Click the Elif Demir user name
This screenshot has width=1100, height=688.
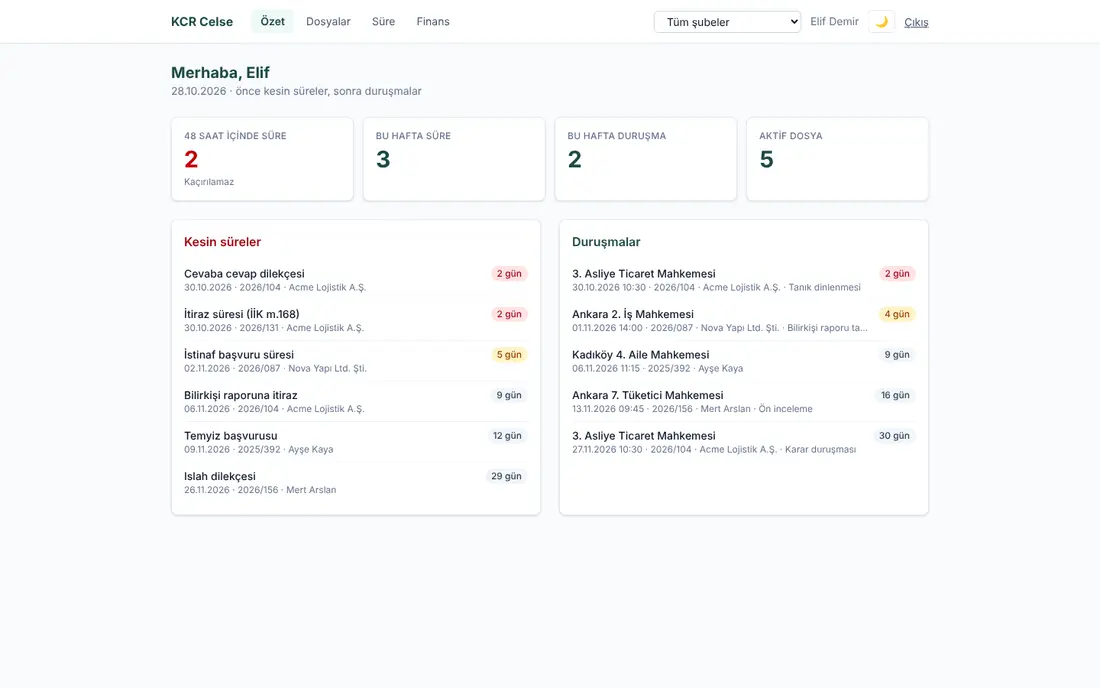834,22
